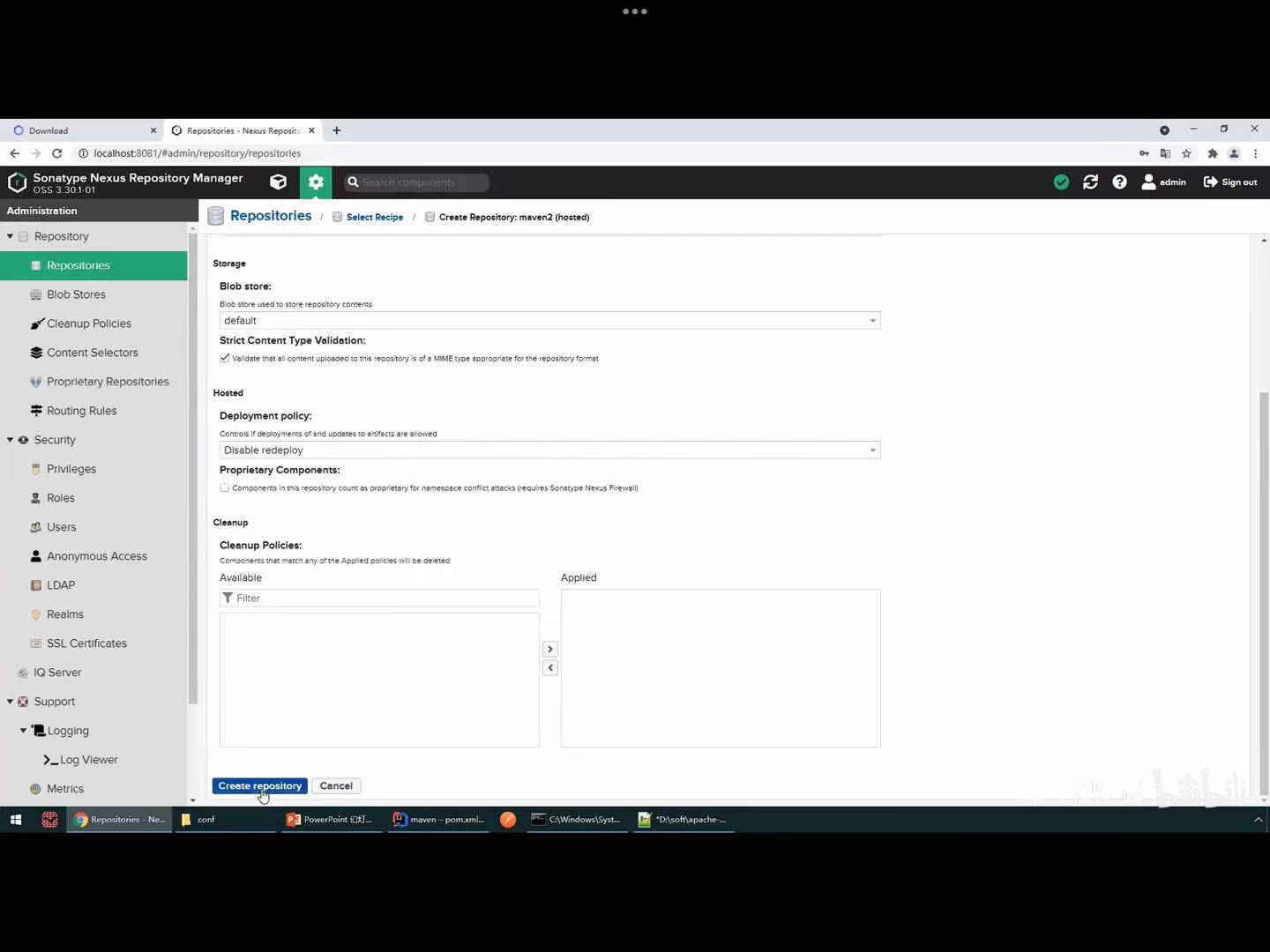
Task: Cancel repository creation
Action: (x=336, y=785)
